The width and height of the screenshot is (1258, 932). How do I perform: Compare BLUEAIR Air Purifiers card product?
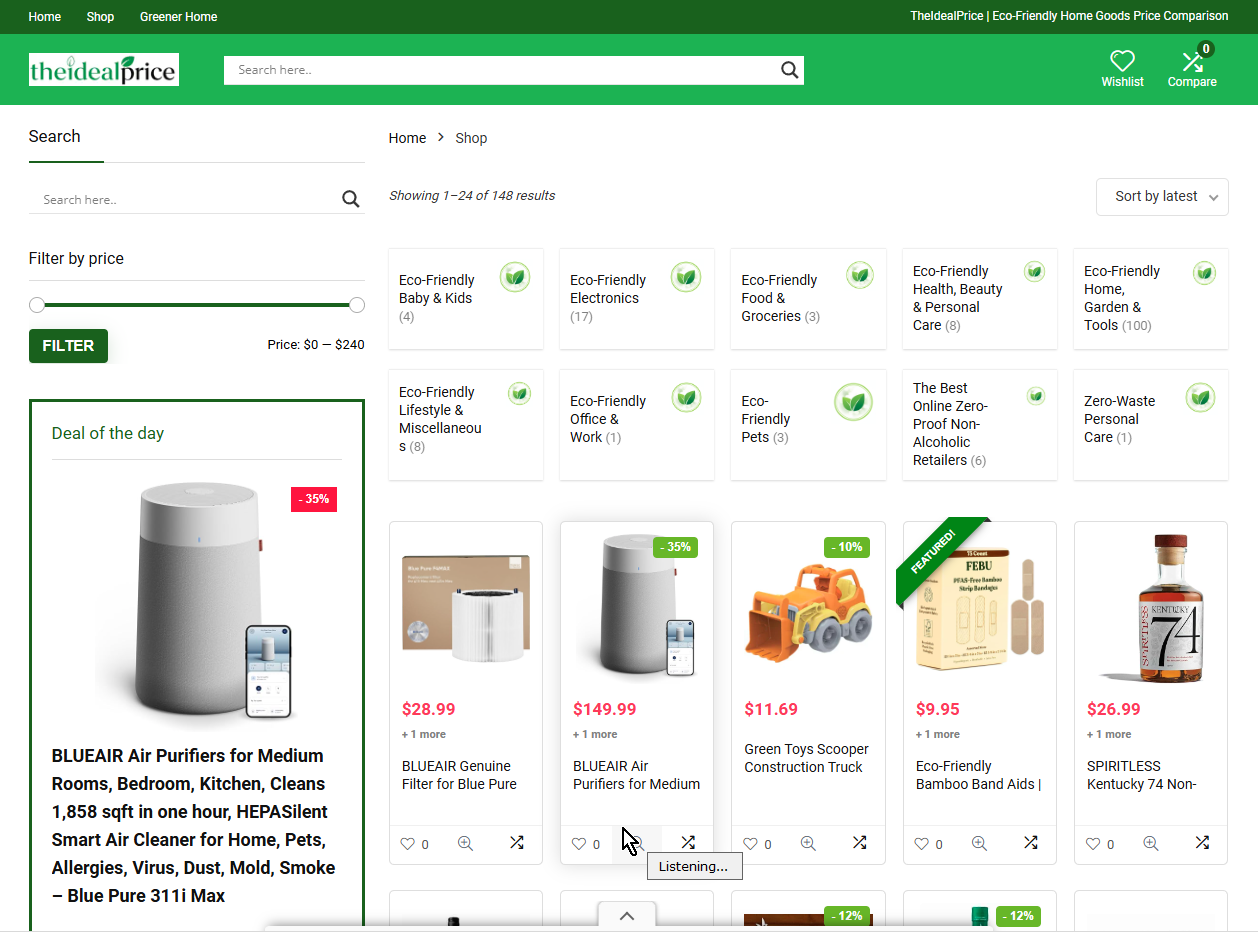point(688,843)
